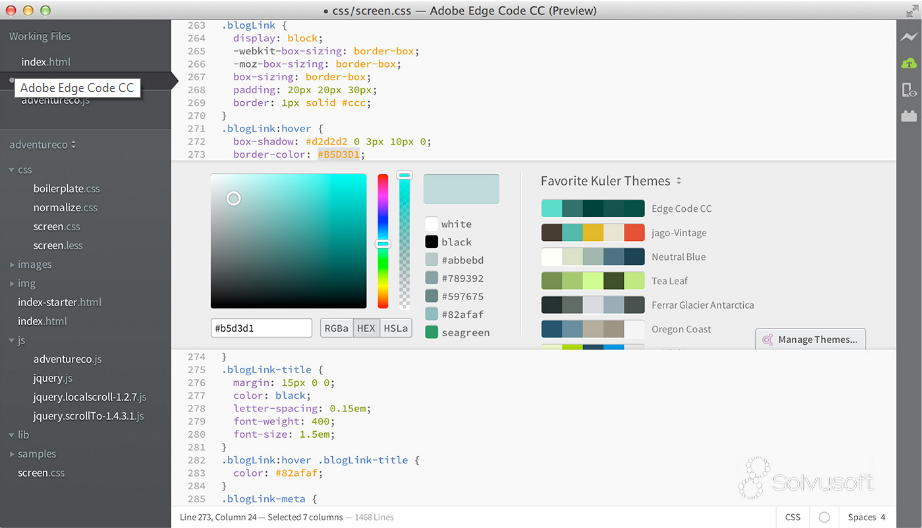Open boilerplate.css file
The height and width of the screenshot is (528, 922).
66,189
